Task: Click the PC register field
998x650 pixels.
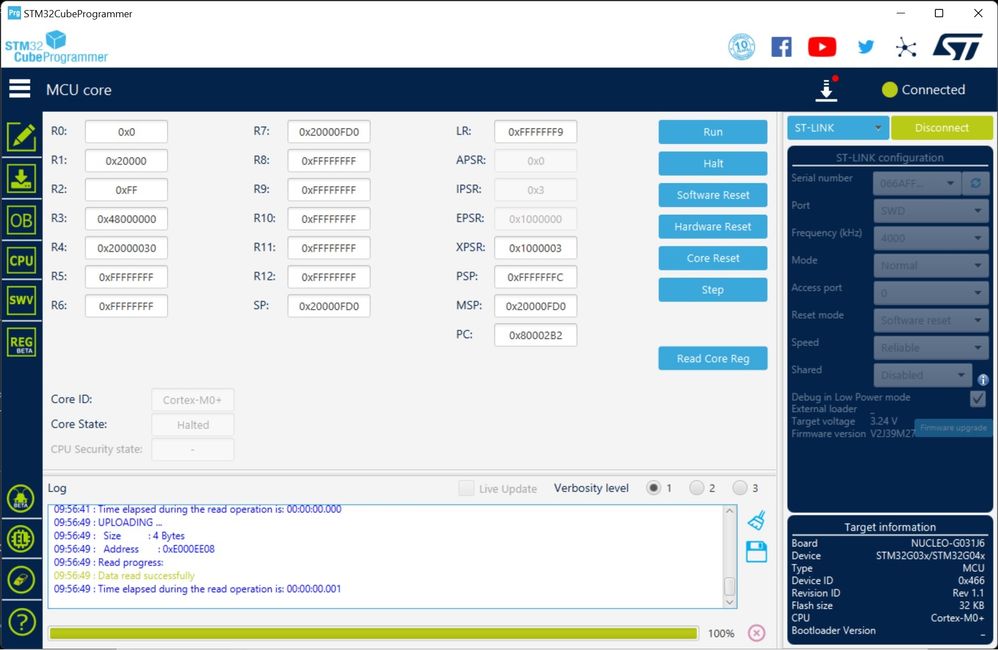Action: [x=535, y=335]
